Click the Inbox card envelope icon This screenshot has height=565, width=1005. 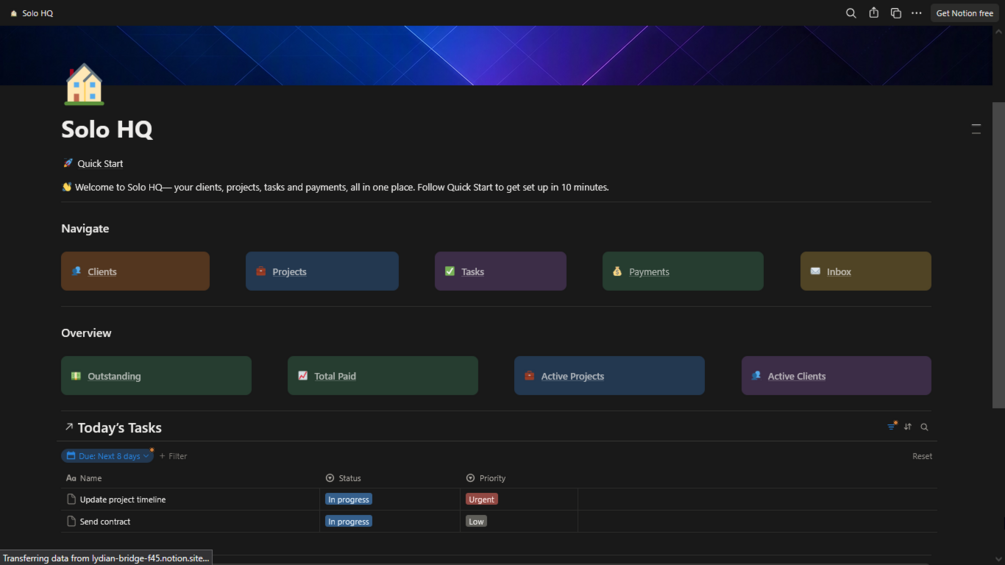815,271
